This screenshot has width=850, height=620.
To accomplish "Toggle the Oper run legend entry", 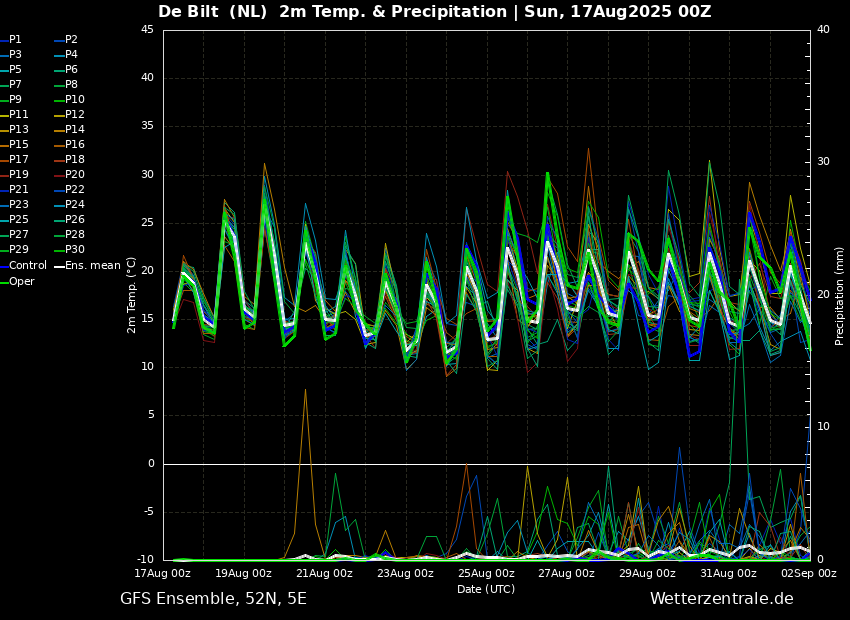I will coord(22,281).
